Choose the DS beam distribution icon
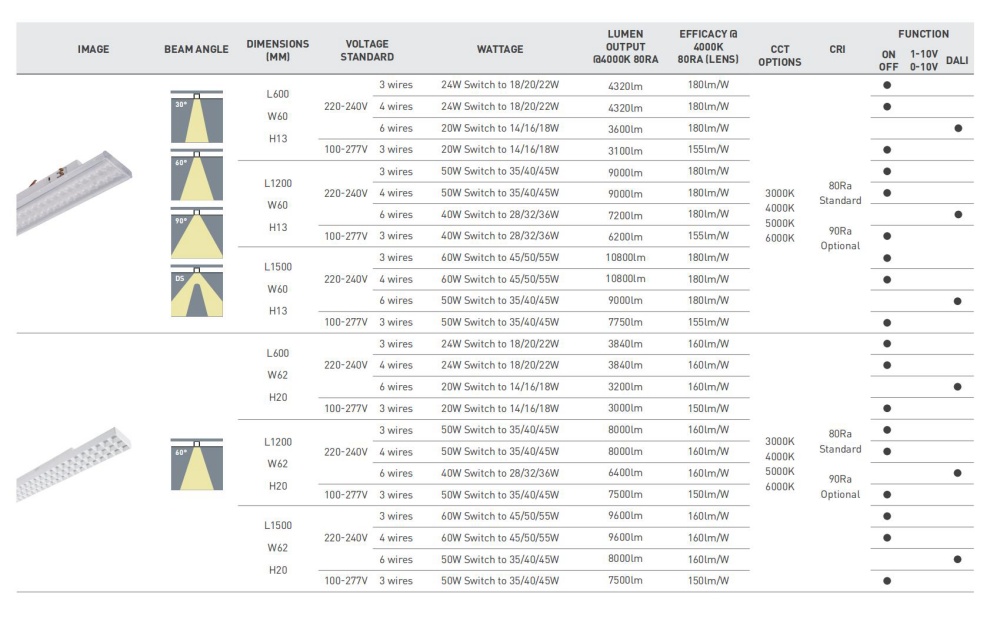The image size is (990, 626). [x=196, y=293]
